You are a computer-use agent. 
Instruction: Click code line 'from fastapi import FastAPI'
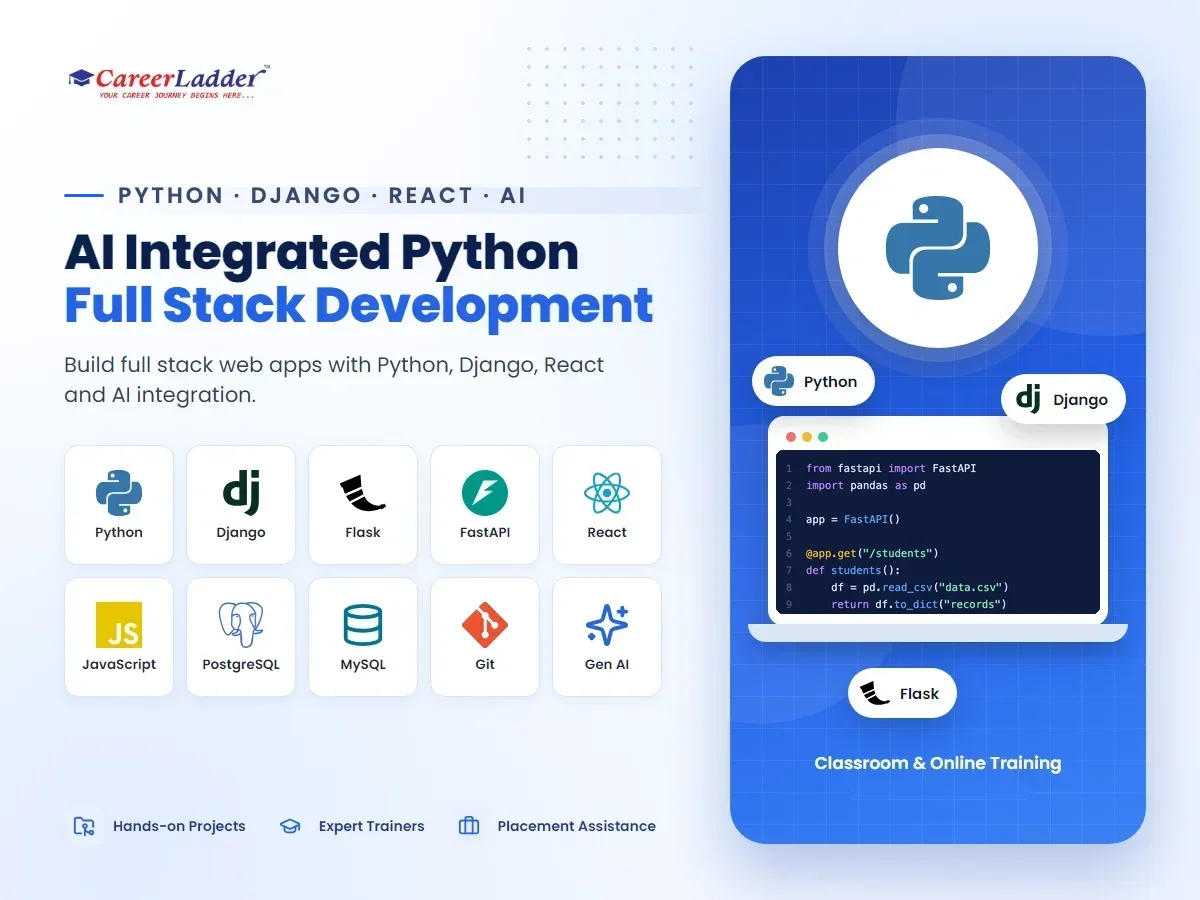click(891, 468)
